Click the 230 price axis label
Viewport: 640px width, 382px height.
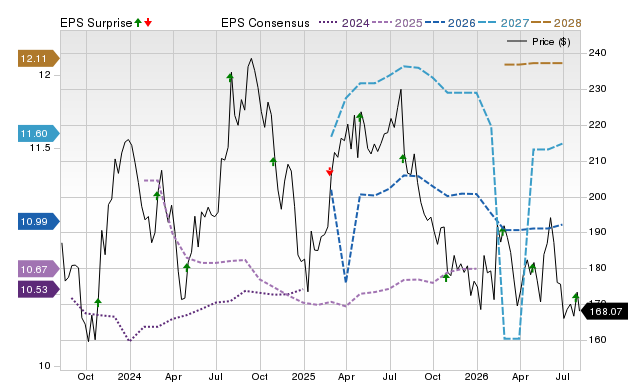coord(597,89)
